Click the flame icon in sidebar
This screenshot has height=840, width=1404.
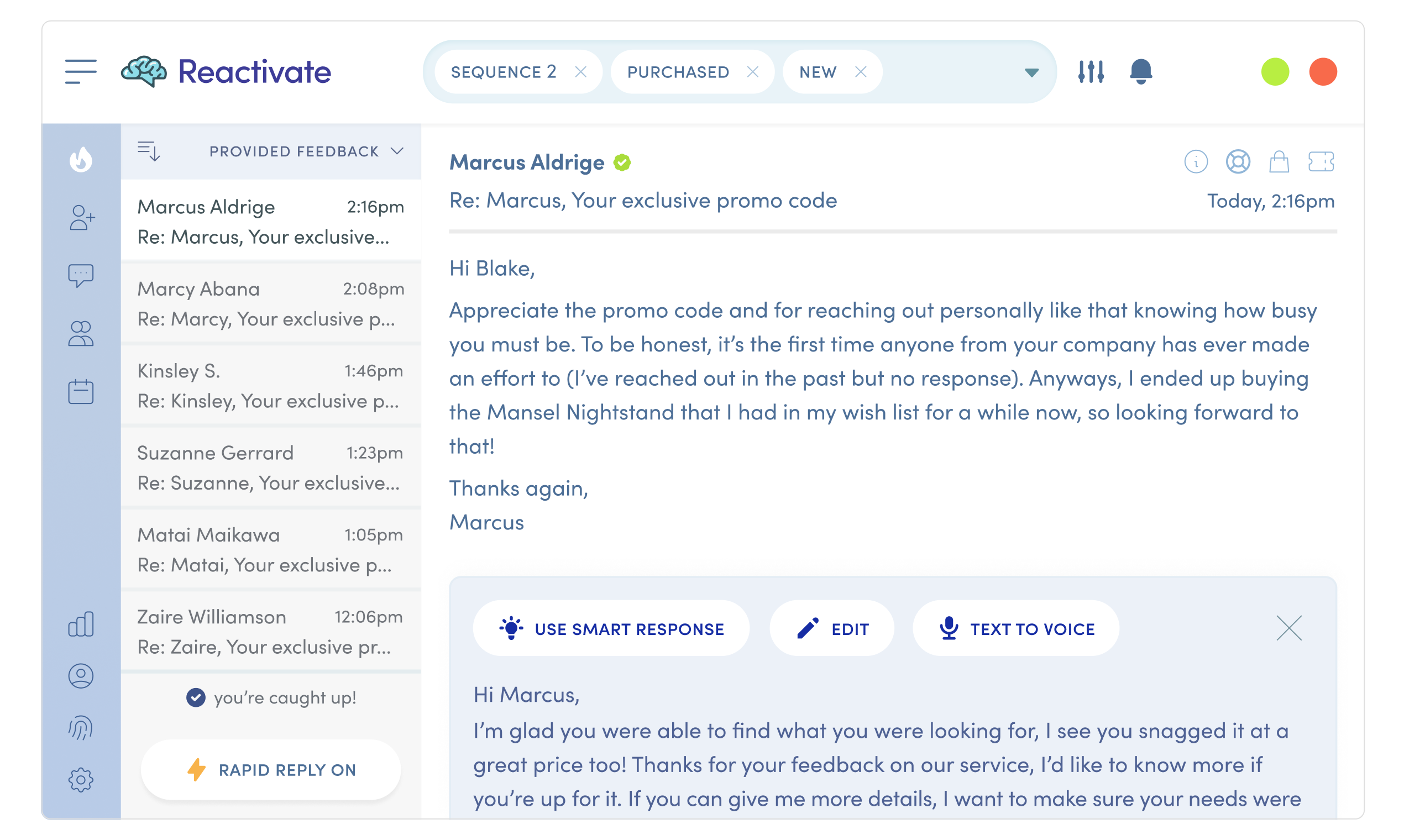point(81,160)
